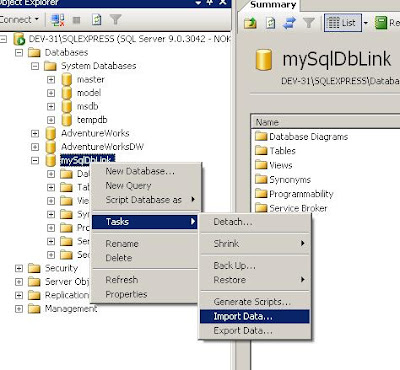Click the List view button
Viewport: 400px width, 370px height.
[343, 23]
